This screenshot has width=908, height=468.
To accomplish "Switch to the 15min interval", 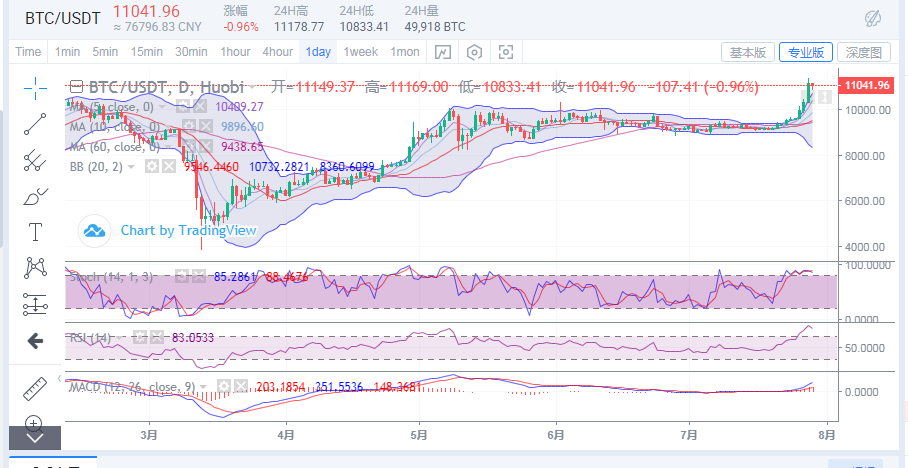I will (147, 52).
